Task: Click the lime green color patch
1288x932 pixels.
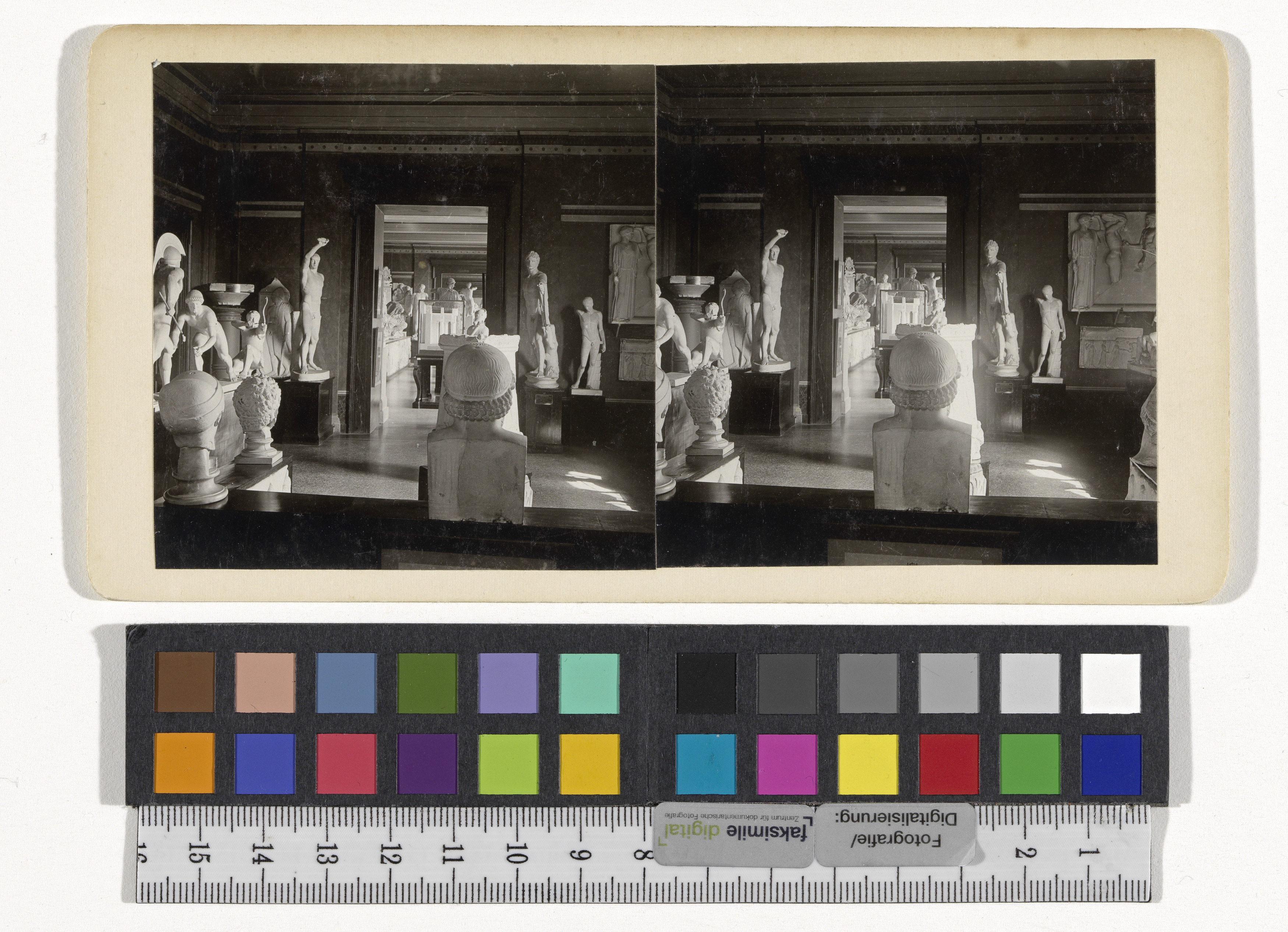Action: pos(508,763)
